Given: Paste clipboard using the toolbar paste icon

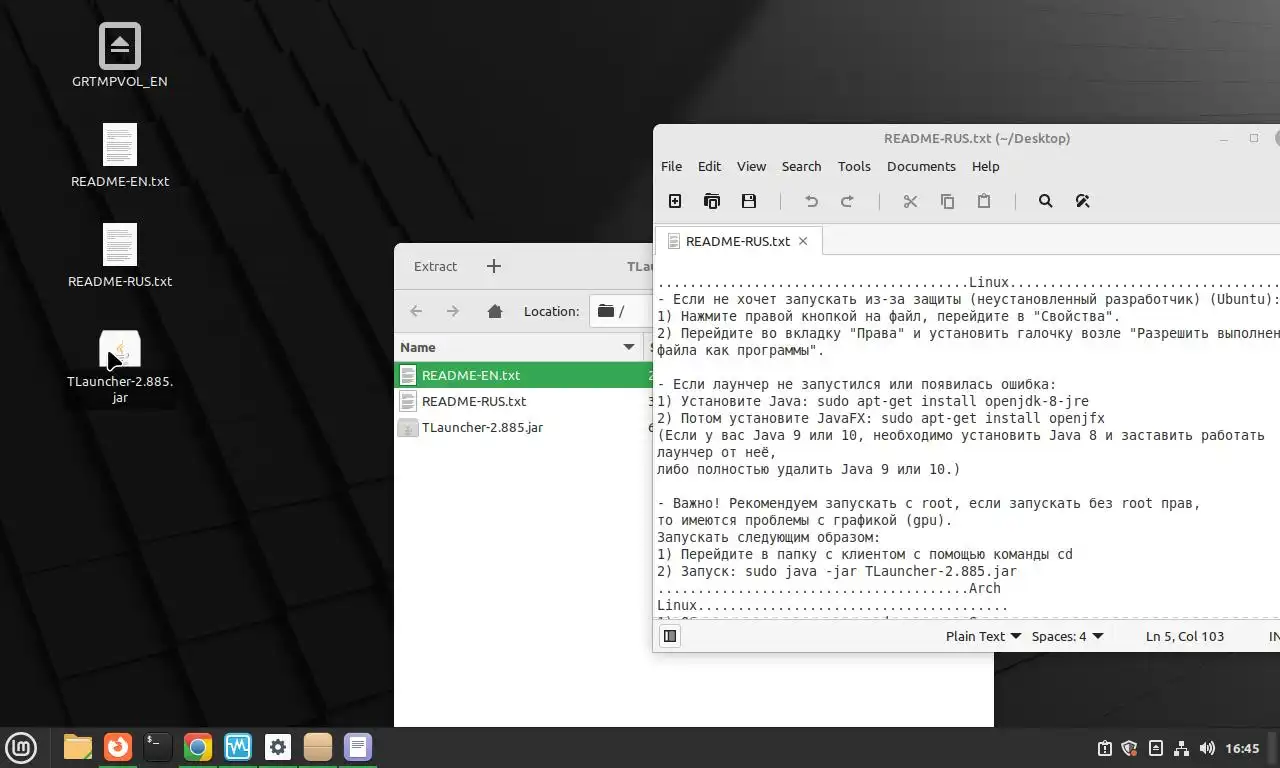Looking at the screenshot, I should coord(984,201).
